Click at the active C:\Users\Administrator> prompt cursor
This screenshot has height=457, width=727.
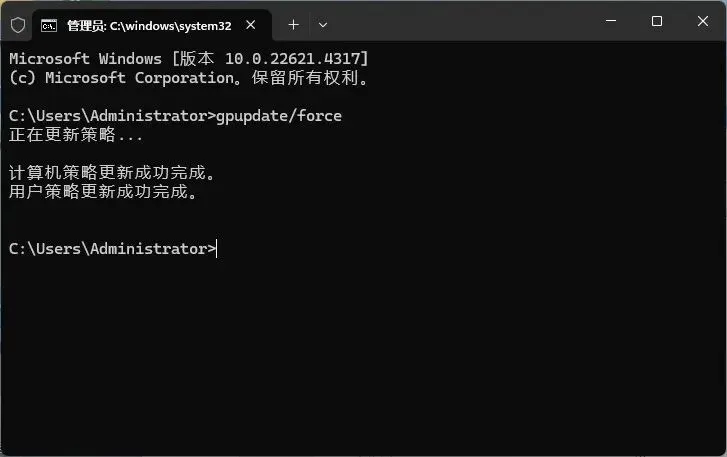(216, 249)
